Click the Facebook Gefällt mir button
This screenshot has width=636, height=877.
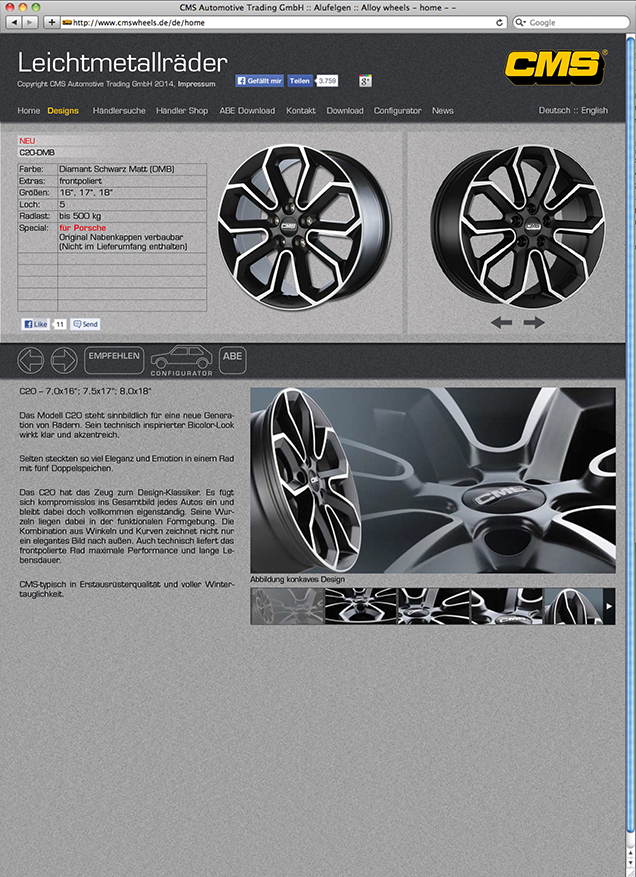coord(259,80)
